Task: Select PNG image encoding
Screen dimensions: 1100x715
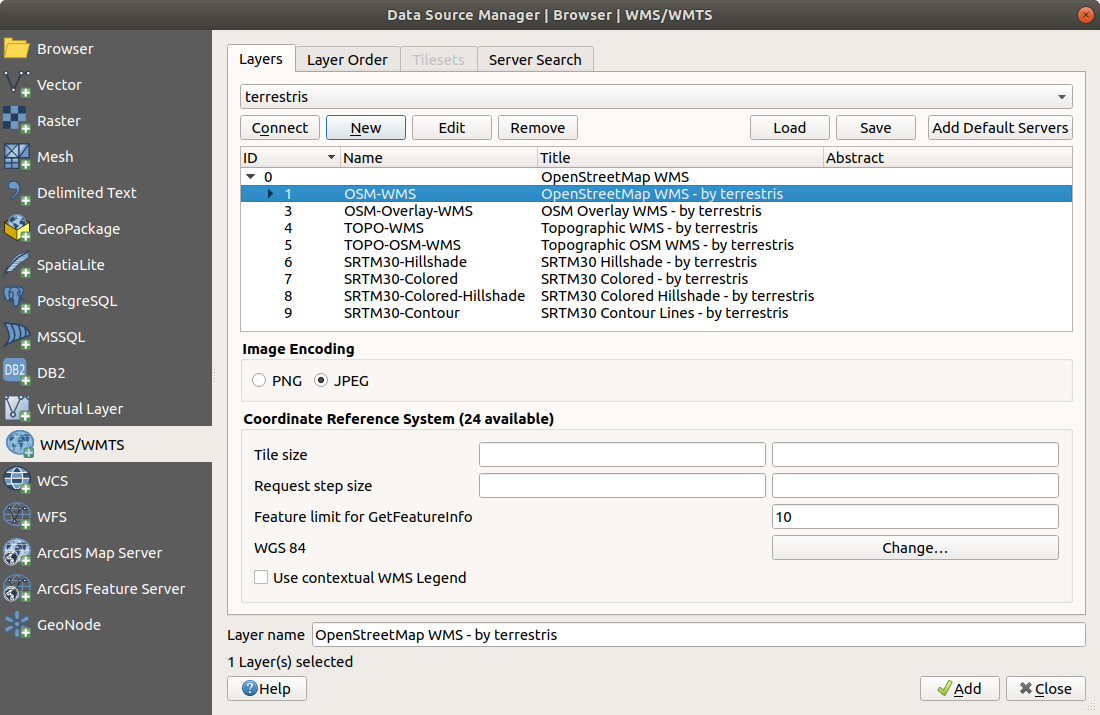Action: click(x=260, y=381)
